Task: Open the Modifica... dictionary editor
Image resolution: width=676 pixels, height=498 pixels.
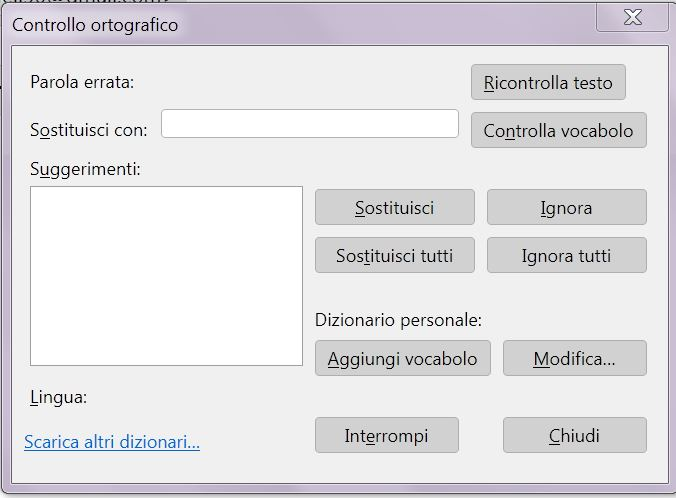Action: click(x=574, y=359)
